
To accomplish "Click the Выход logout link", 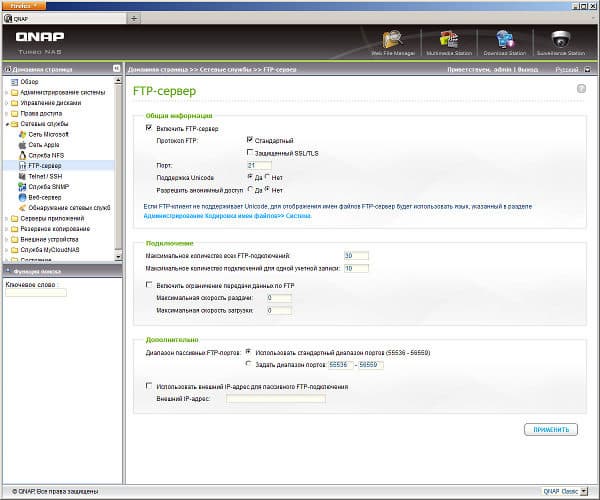I will [x=528, y=70].
